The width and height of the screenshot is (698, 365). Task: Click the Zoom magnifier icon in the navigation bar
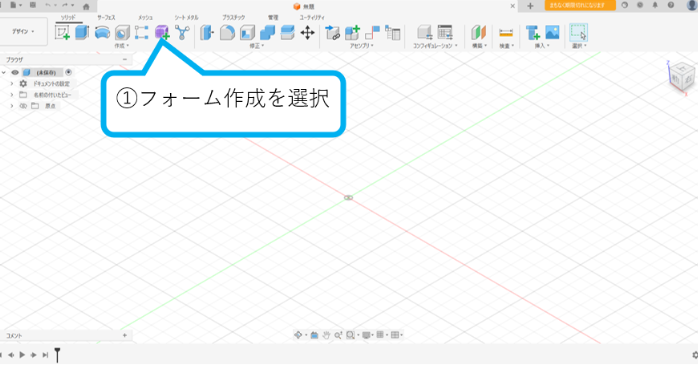338,335
